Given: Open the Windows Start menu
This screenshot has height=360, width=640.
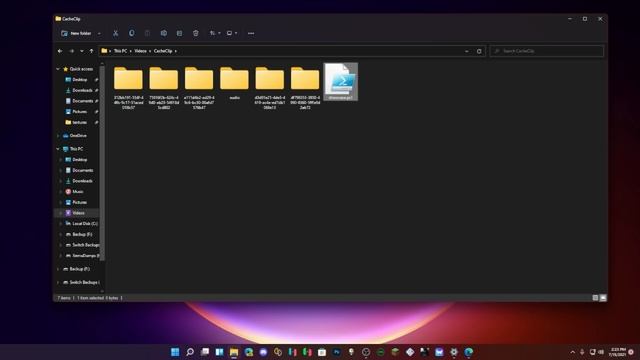Looking at the screenshot, I should click(175, 352).
